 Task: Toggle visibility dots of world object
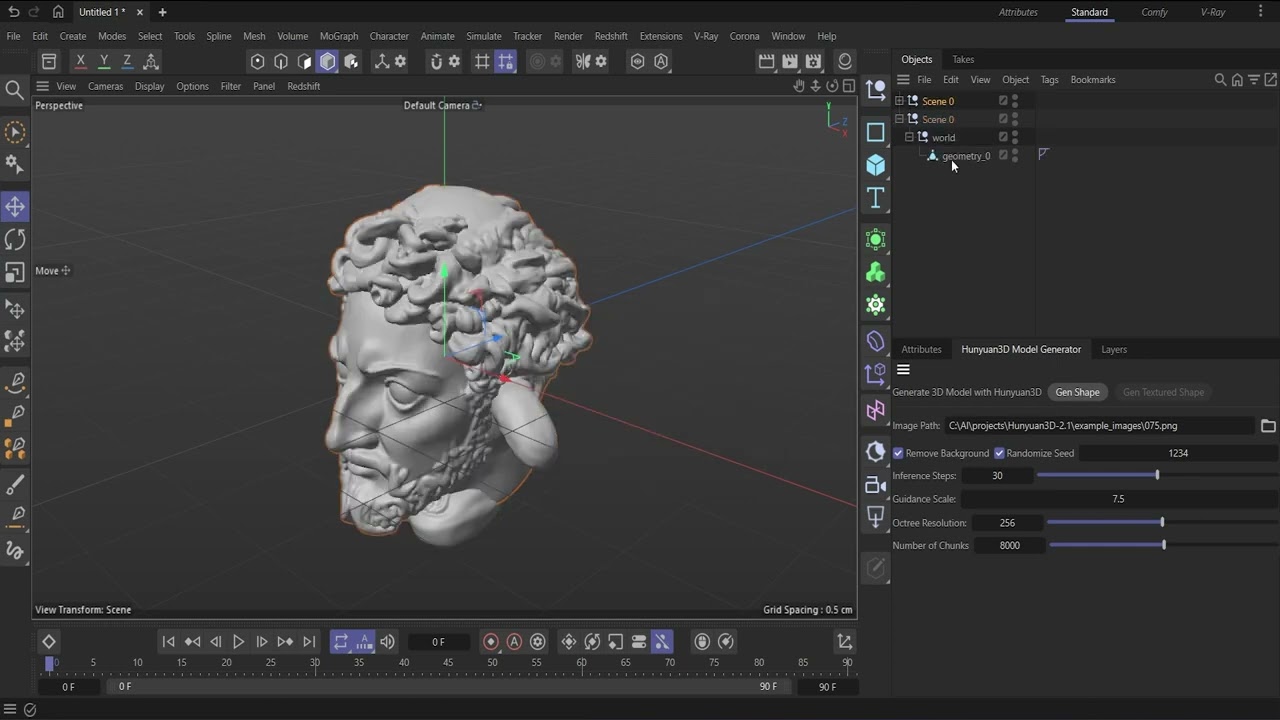pyautogui.click(x=1015, y=137)
